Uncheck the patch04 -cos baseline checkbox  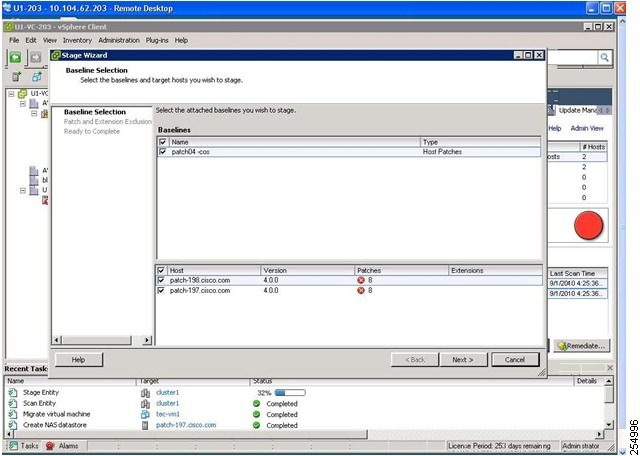(x=163, y=152)
